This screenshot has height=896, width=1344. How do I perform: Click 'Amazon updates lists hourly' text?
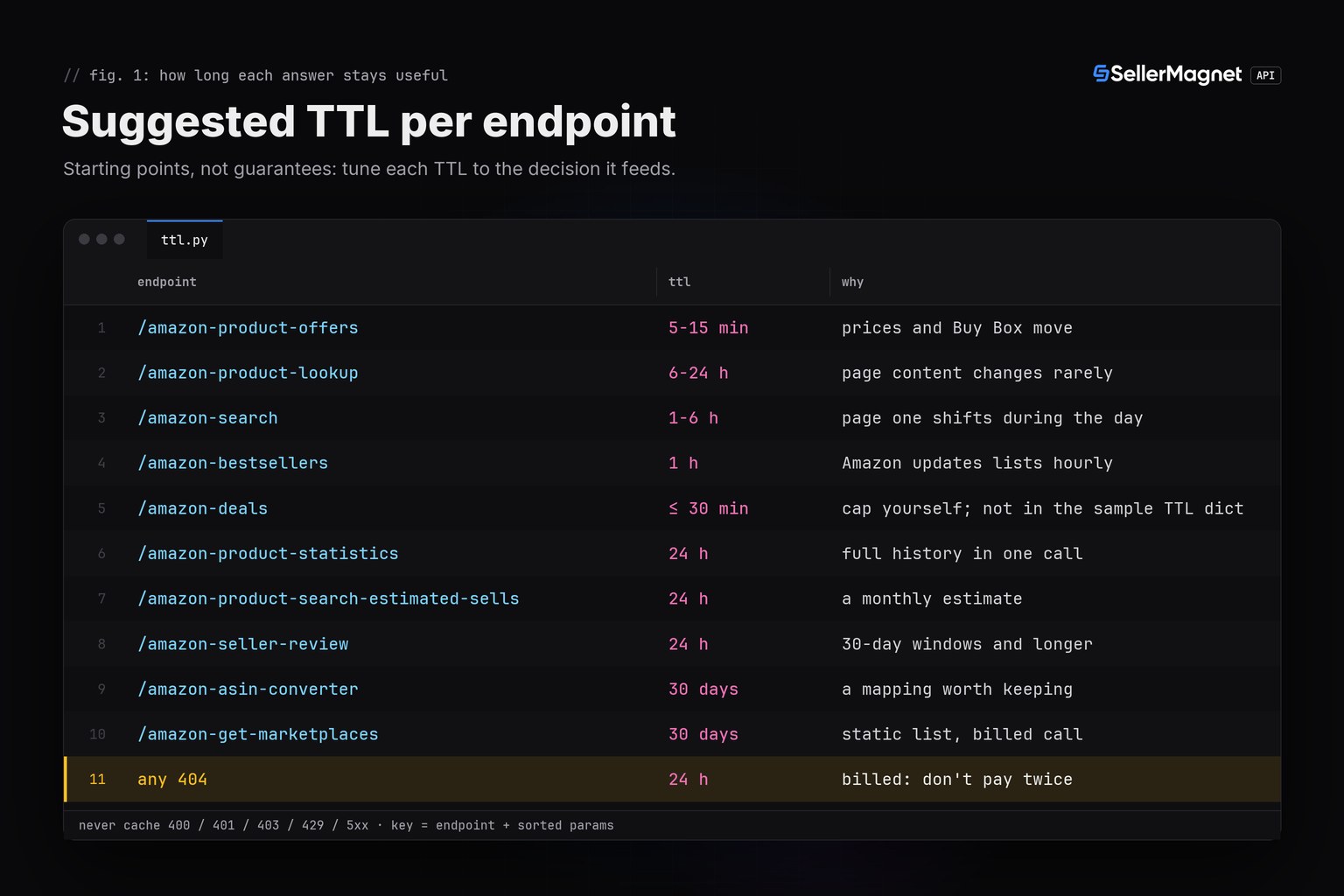977,464
